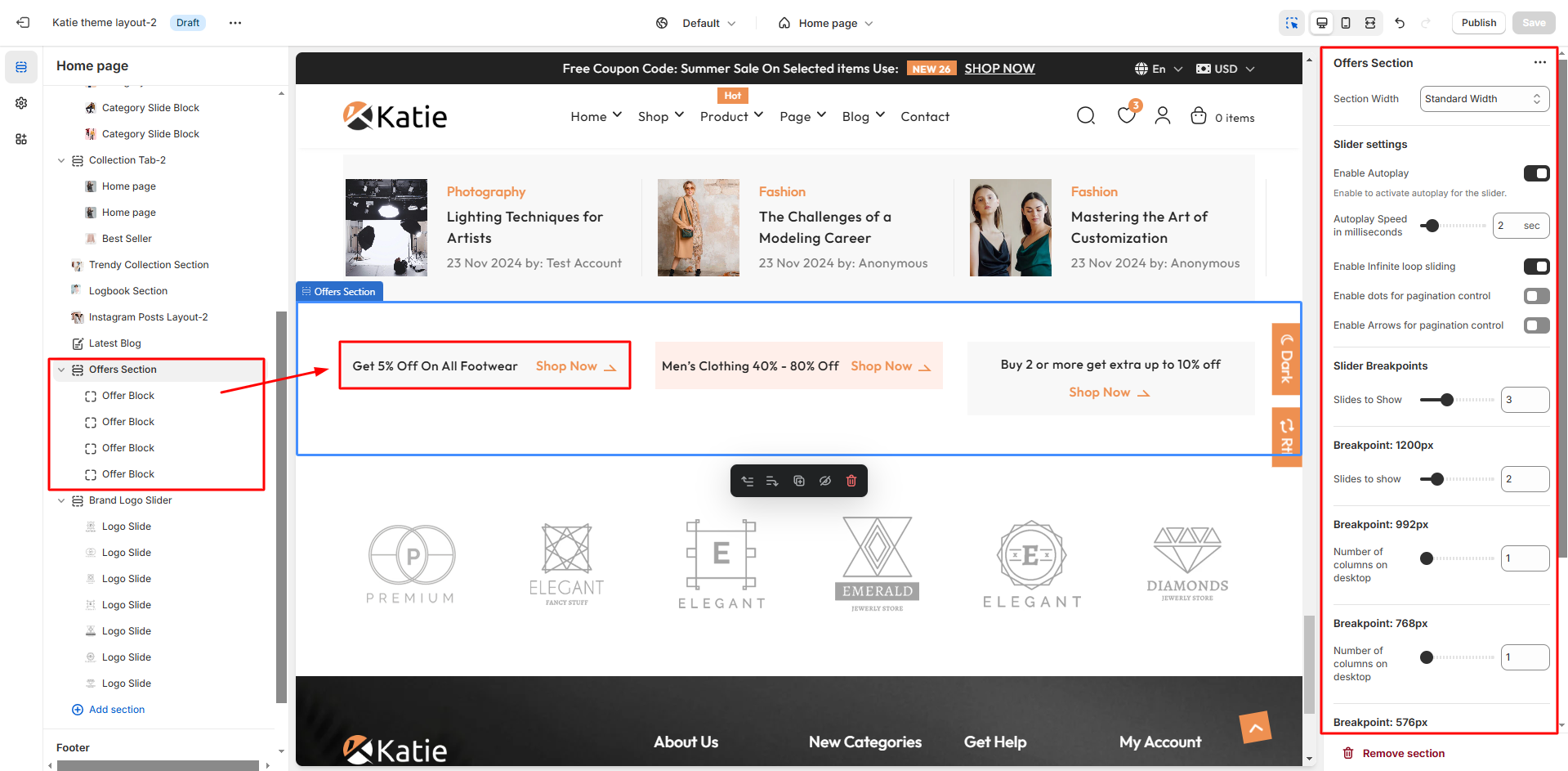Open the Shop menu in store navigation
The width and height of the screenshot is (1568, 771).
pyautogui.click(x=660, y=116)
